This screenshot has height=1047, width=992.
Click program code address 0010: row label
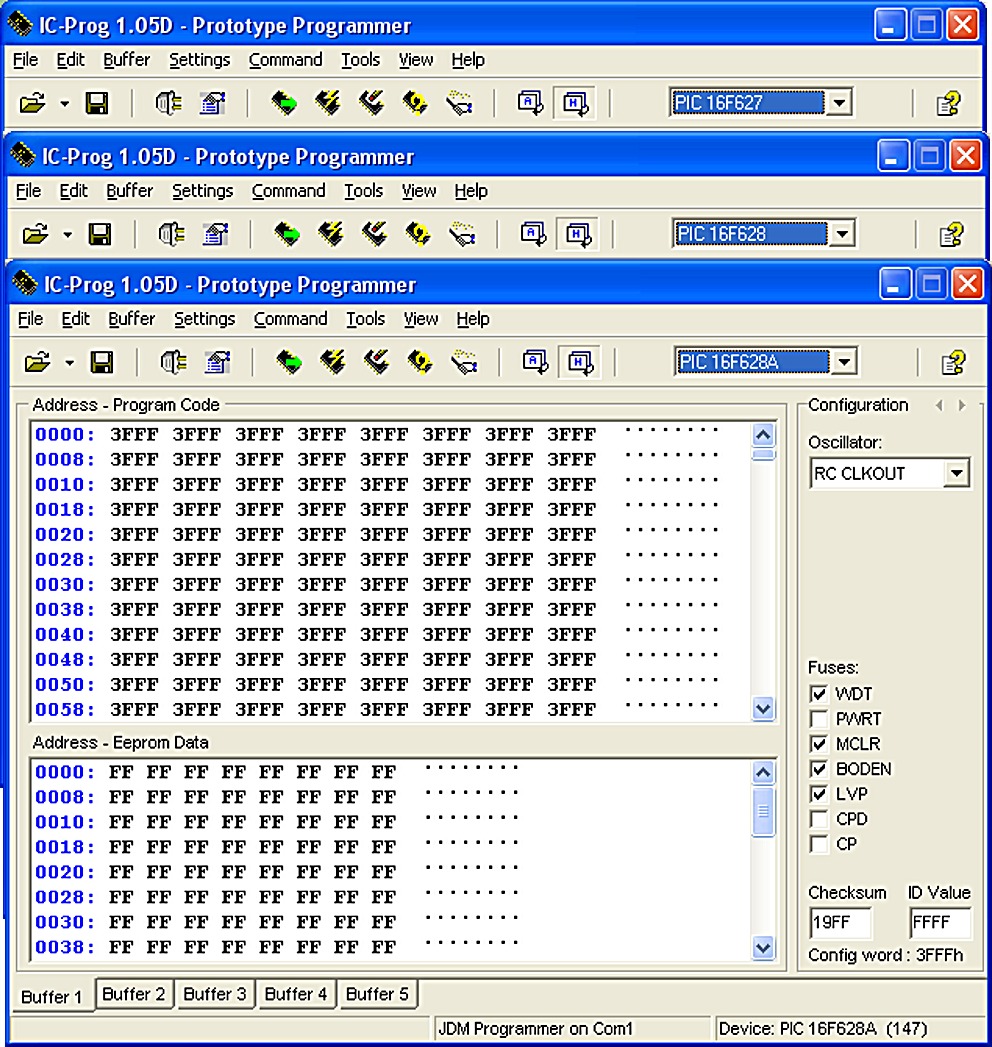tap(65, 485)
